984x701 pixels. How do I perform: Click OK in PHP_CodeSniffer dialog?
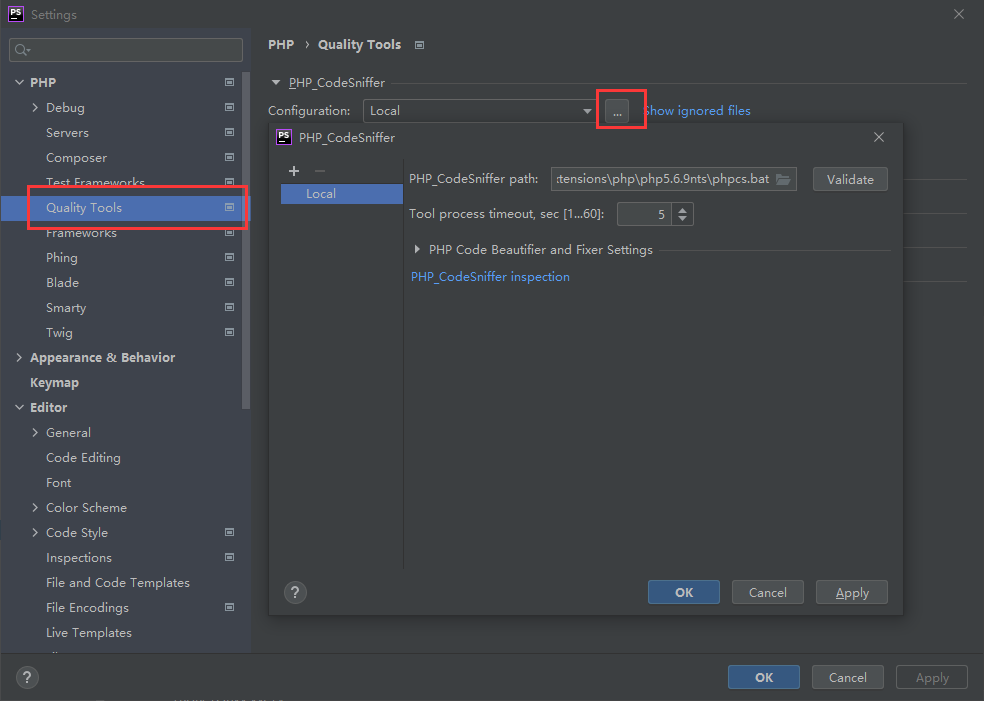(683, 592)
